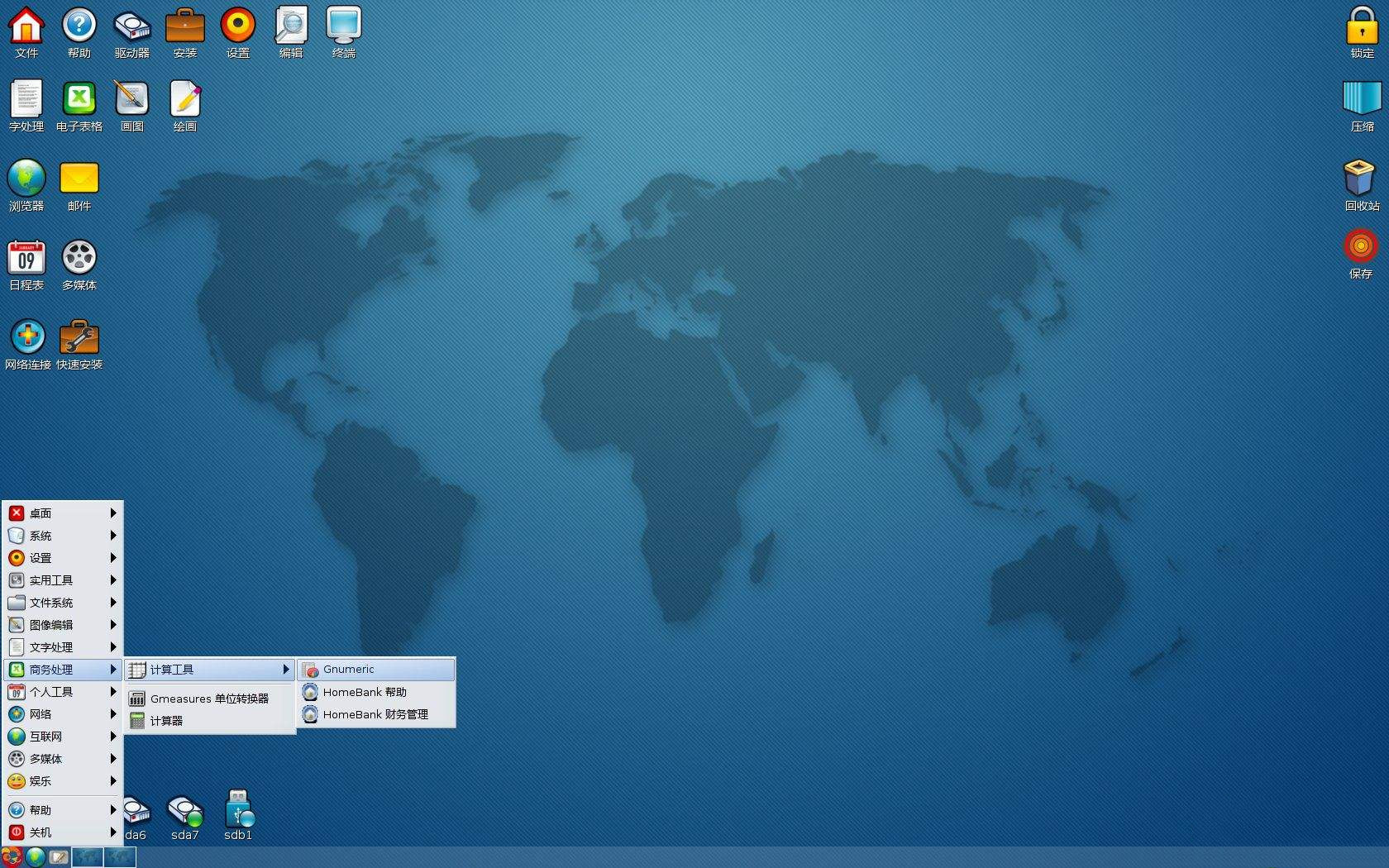Image resolution: width=1389 pixels, height=868 pixels.
Task: Select the 帮助 entry in the menu
Action: tap(63, 810)
